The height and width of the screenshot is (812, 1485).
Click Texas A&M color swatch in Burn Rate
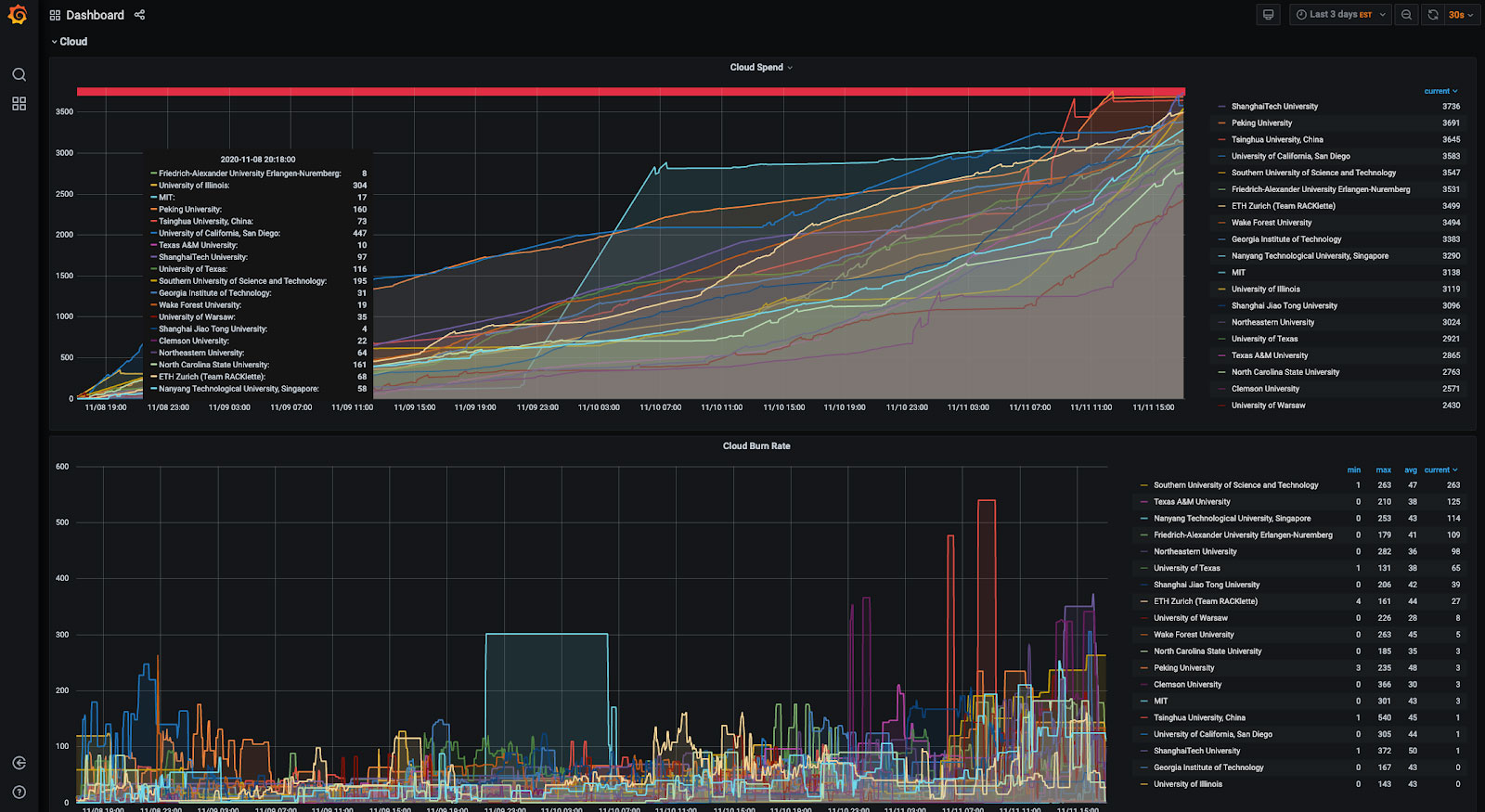pyautogui.click(x=1144, y=502)
